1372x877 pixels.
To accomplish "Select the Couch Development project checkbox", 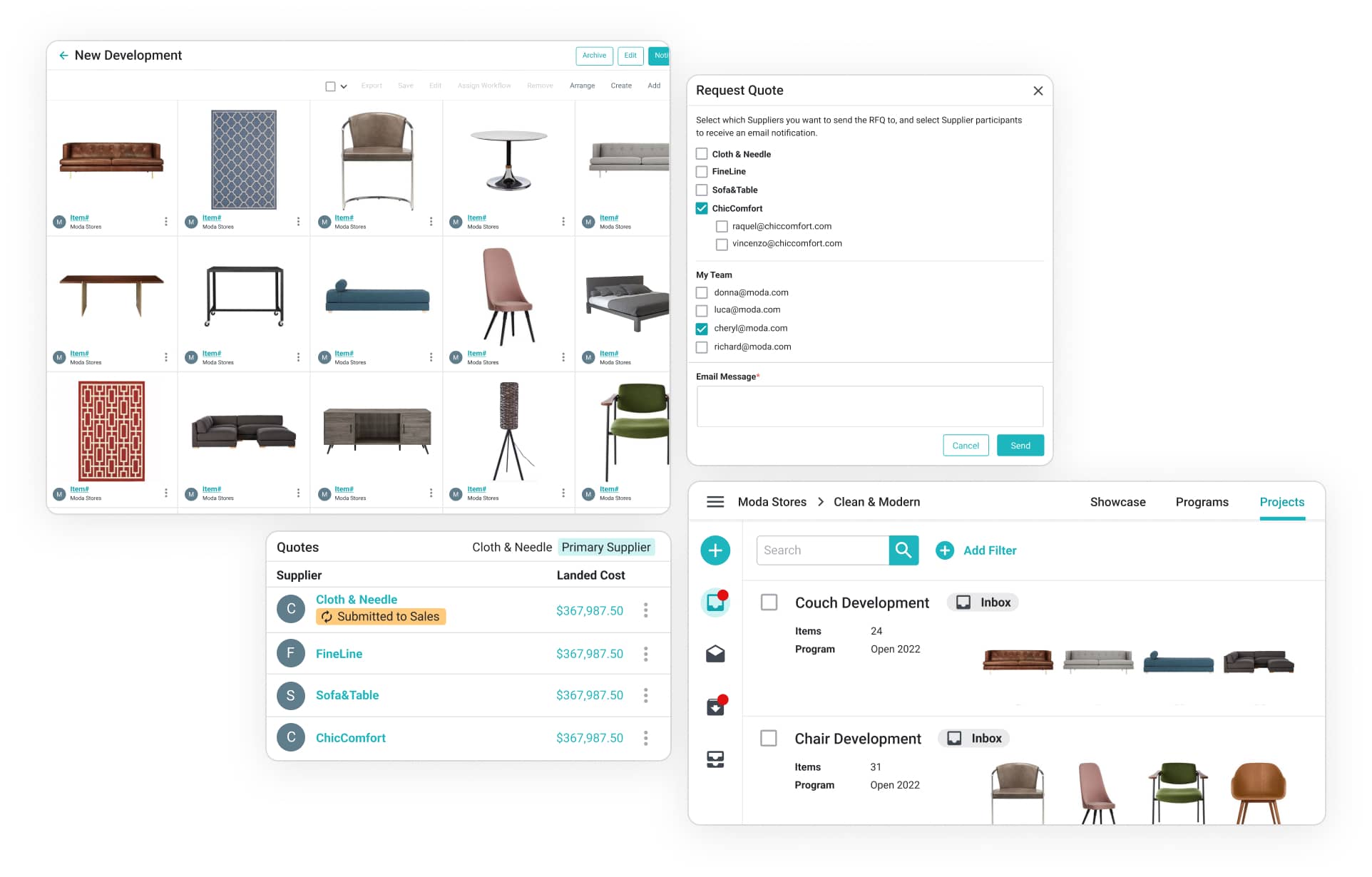I will (x=769, y=602).
